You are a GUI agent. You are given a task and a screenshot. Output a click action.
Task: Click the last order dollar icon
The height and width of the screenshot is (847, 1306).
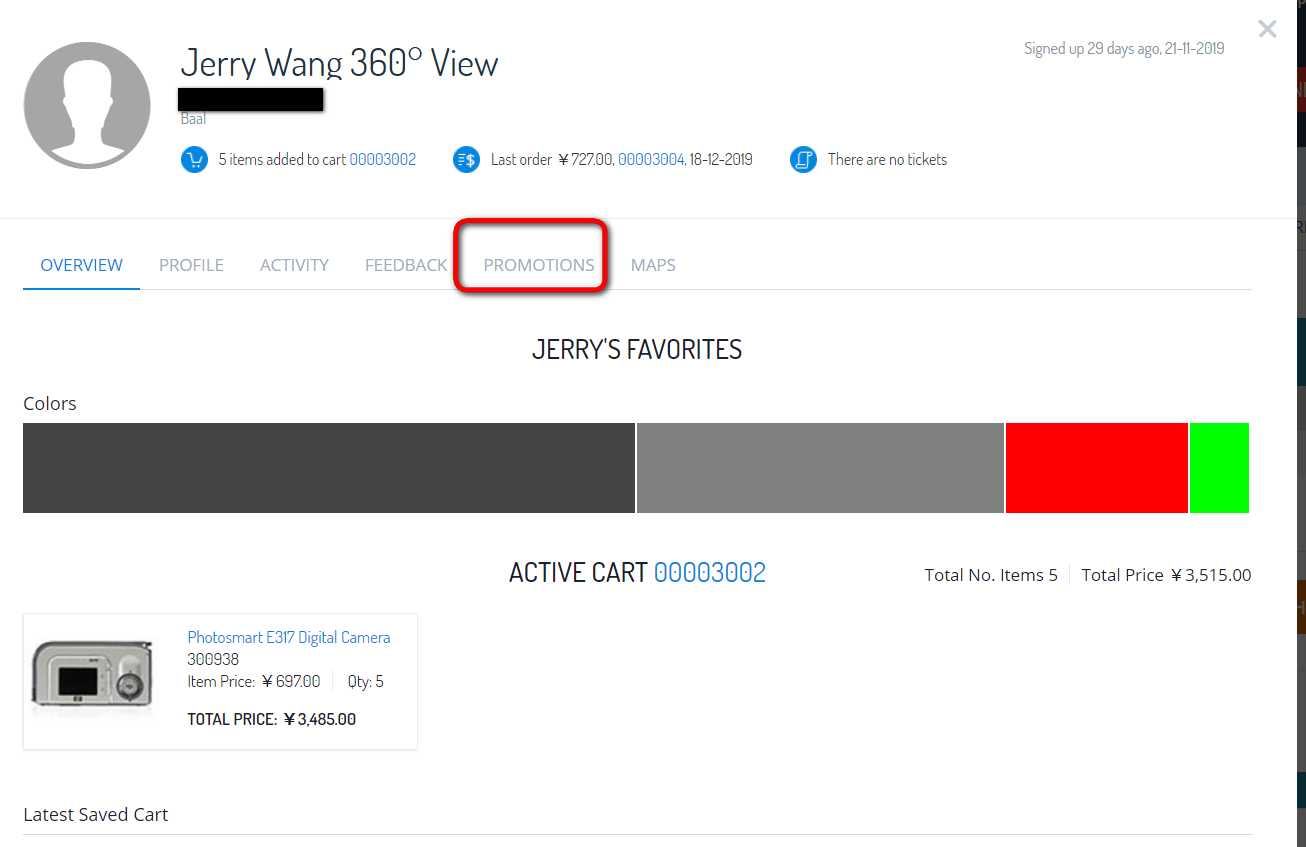(x=466, y=159)
